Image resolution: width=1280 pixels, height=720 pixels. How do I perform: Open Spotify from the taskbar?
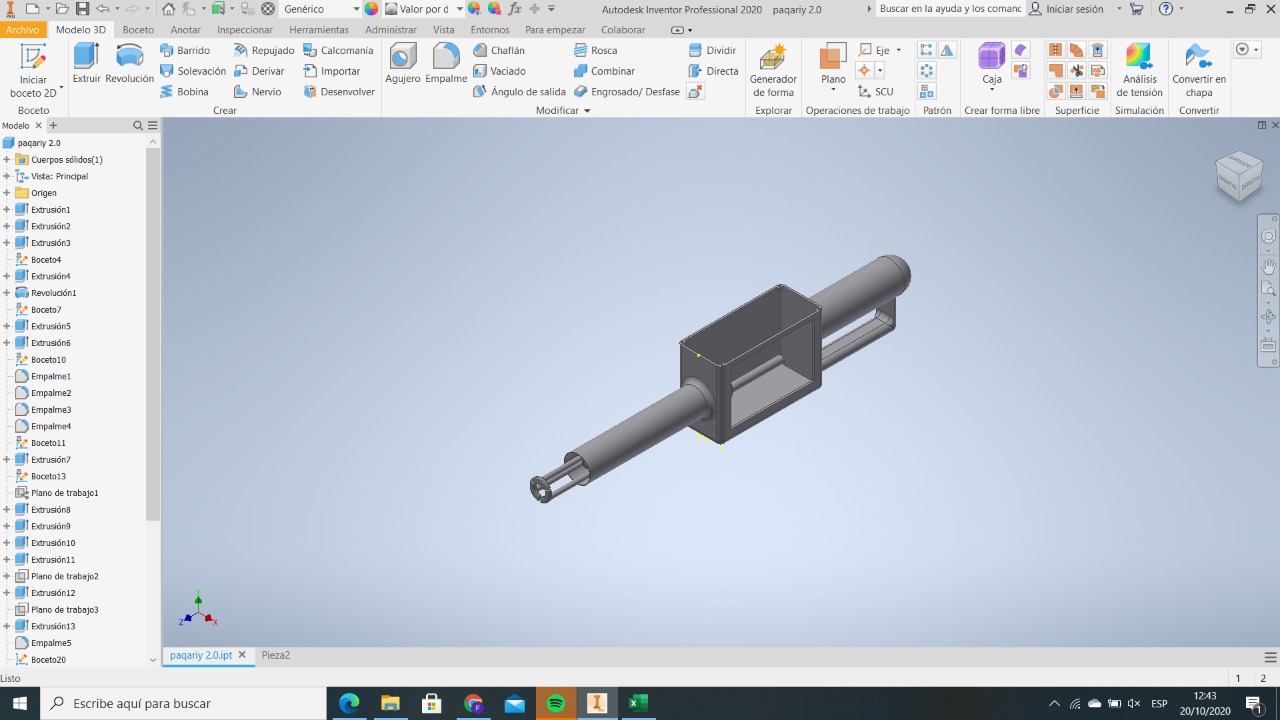tap(556, 703)
